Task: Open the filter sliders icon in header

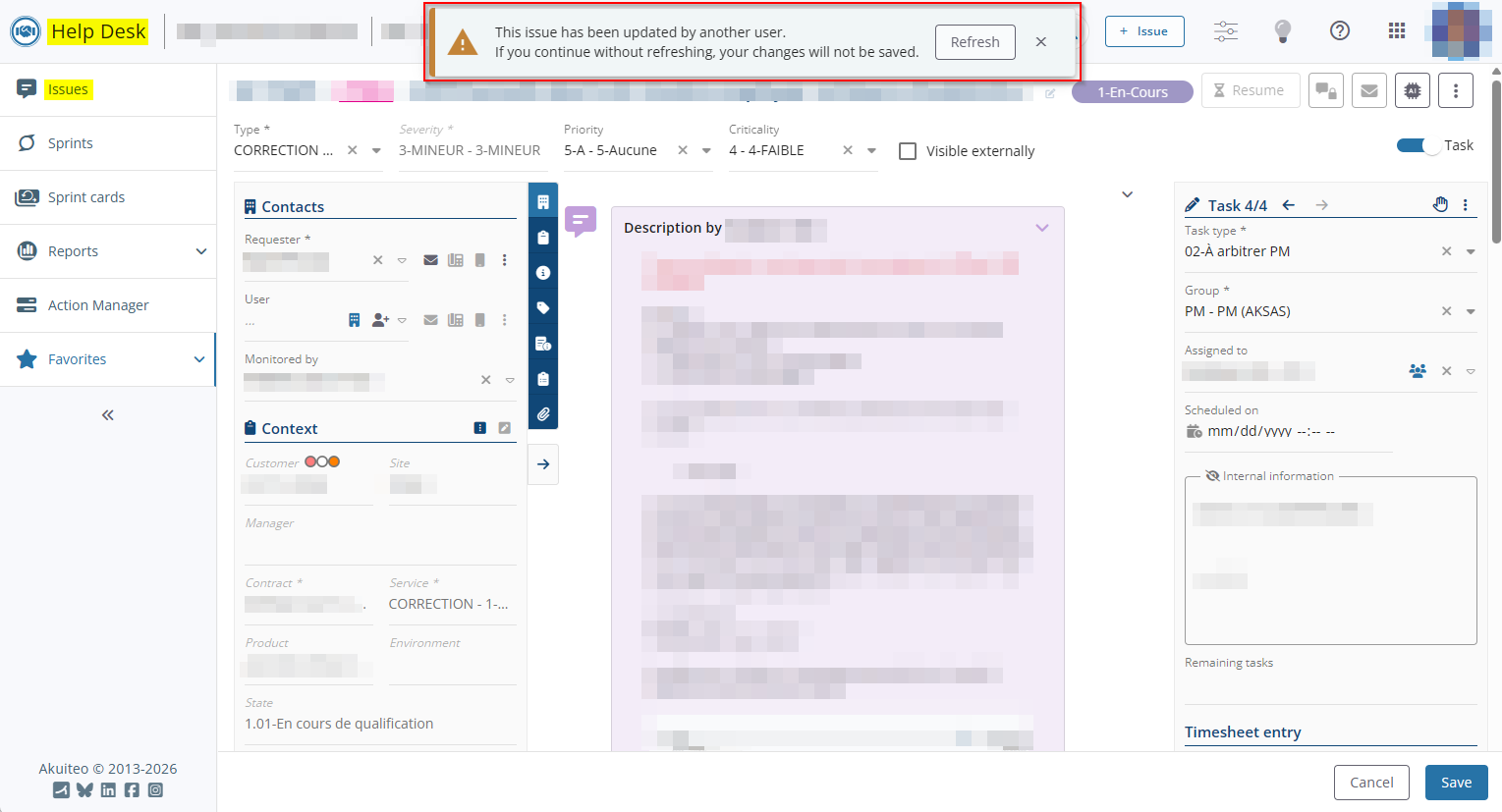Action: (1225, 31)
